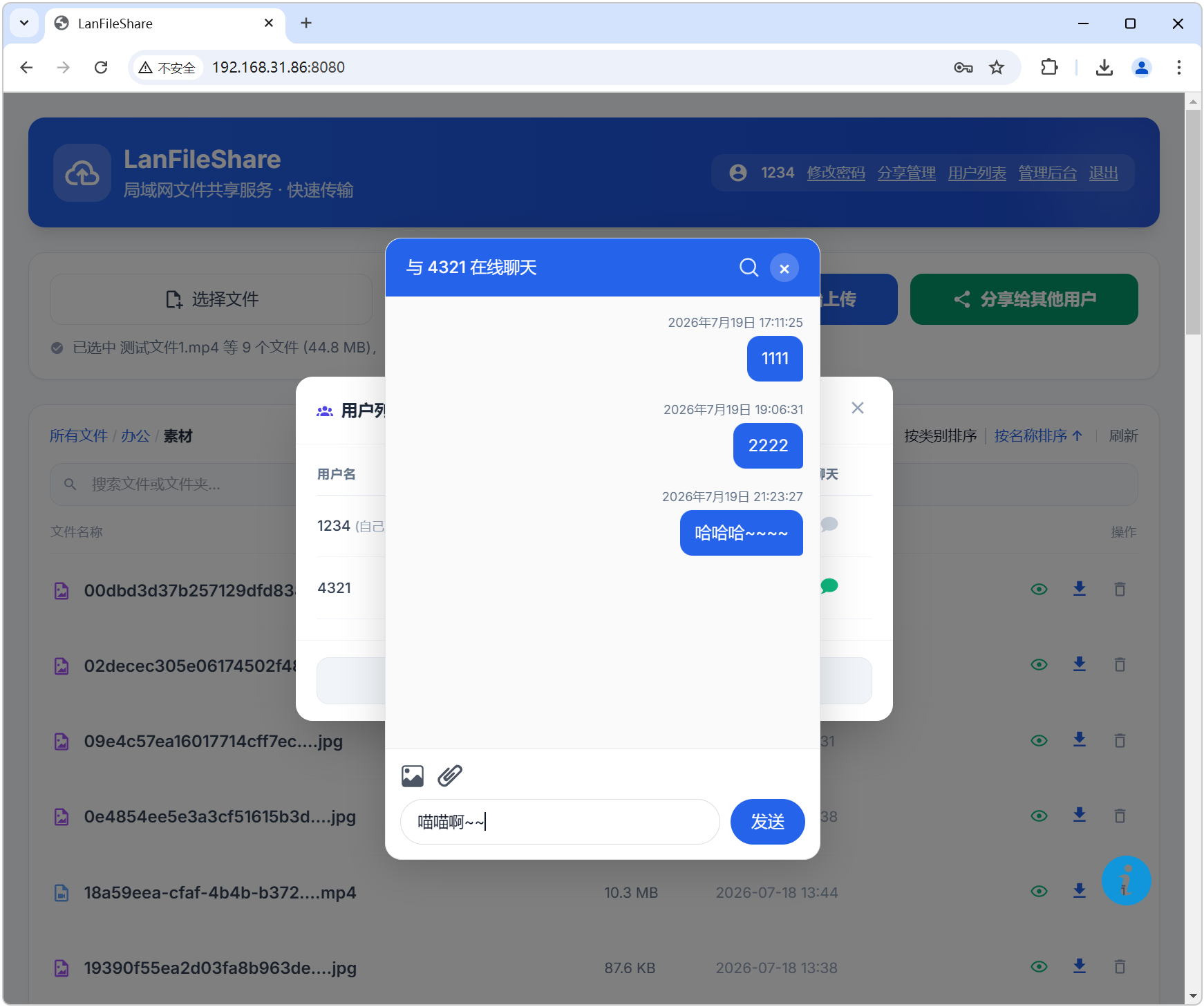Click file name 19390f55ea2d03fa8b963de....jpg

(x=220, y=968)
